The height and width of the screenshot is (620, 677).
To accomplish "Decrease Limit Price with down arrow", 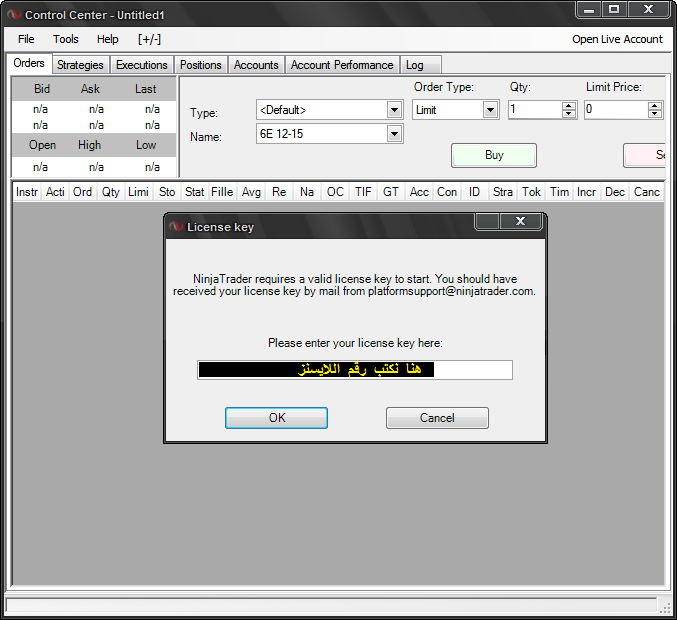I will click(x=655, y=114).
